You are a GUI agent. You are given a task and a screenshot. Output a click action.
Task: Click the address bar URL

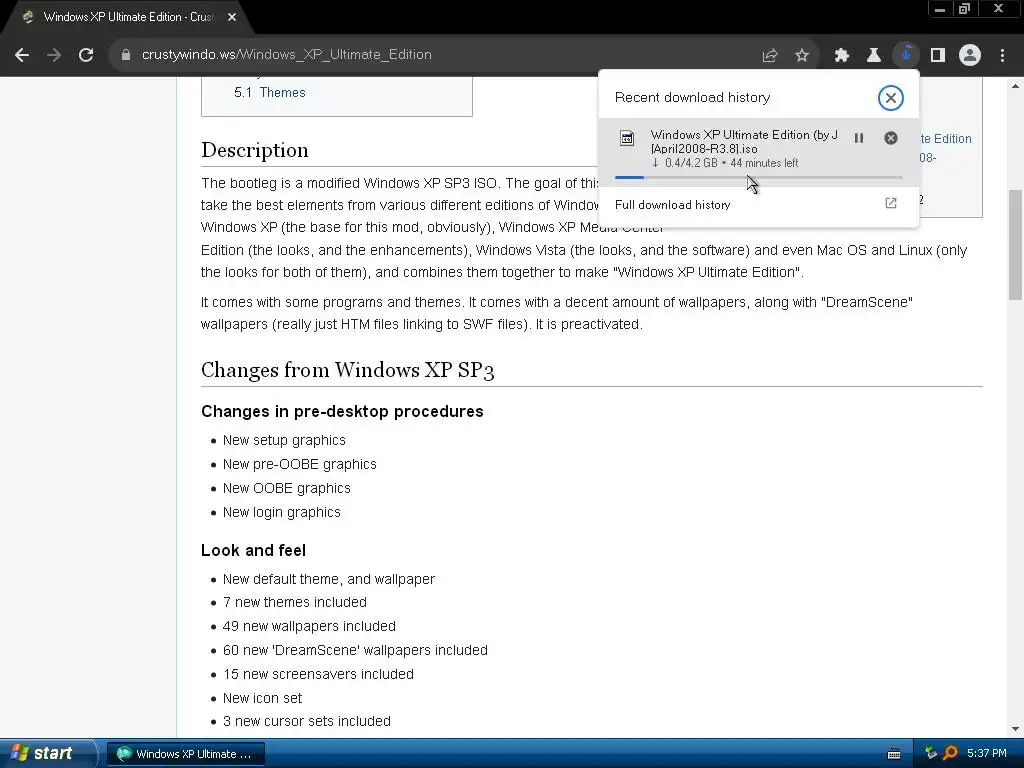pos(287,55)
